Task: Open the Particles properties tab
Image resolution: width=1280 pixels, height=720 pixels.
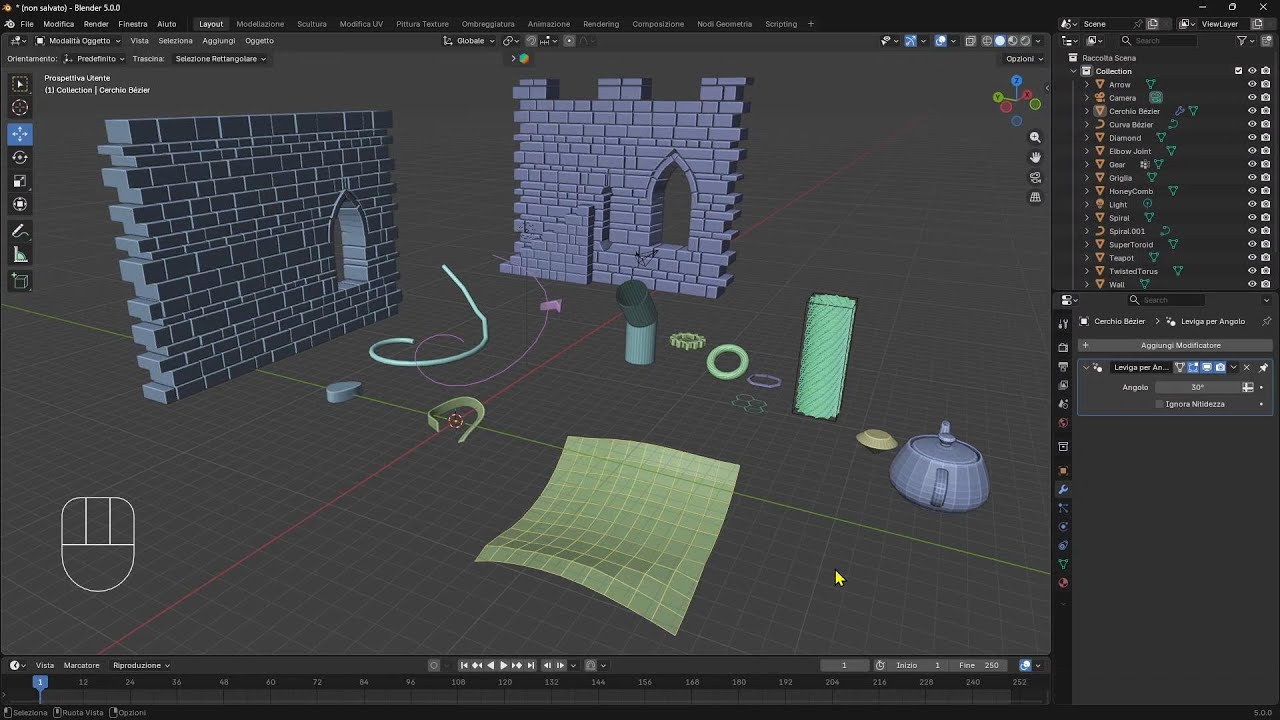Action: pyautogui.click(x=1063, y=508)
